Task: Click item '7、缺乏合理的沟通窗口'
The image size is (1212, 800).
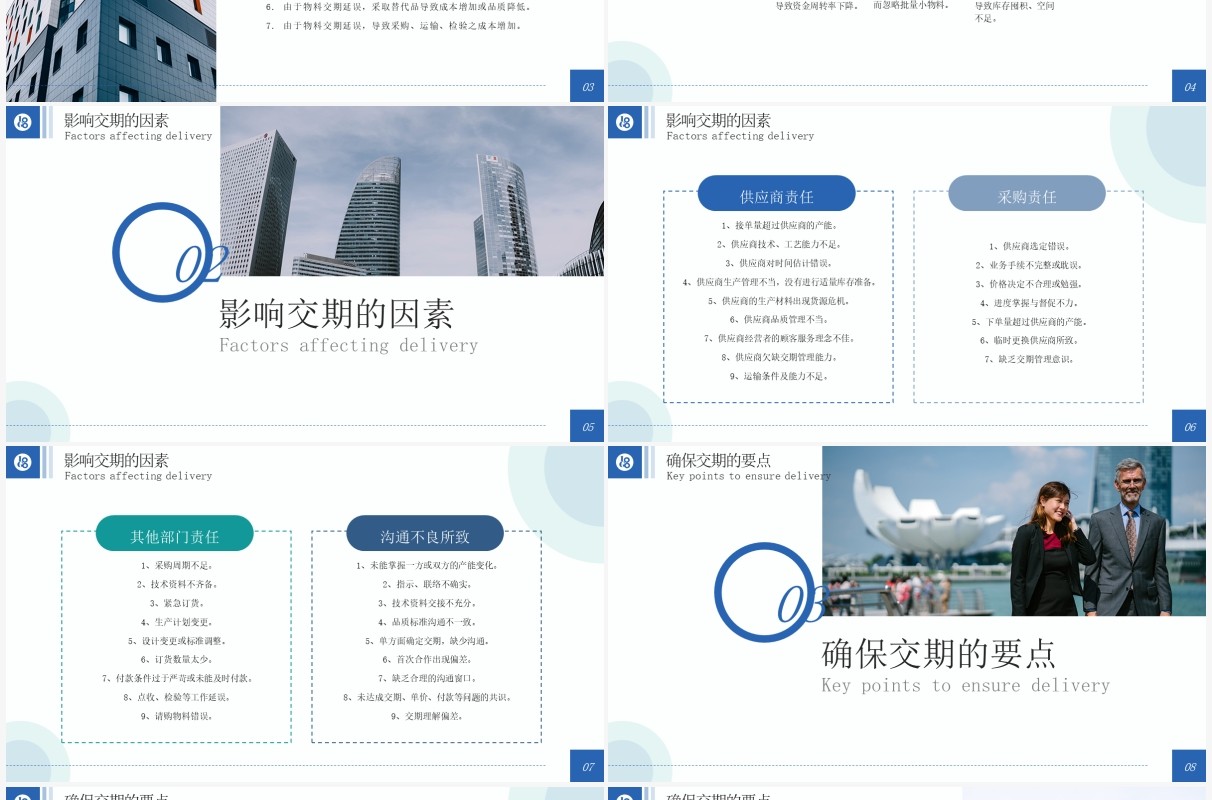Action: tap(426, 678)
